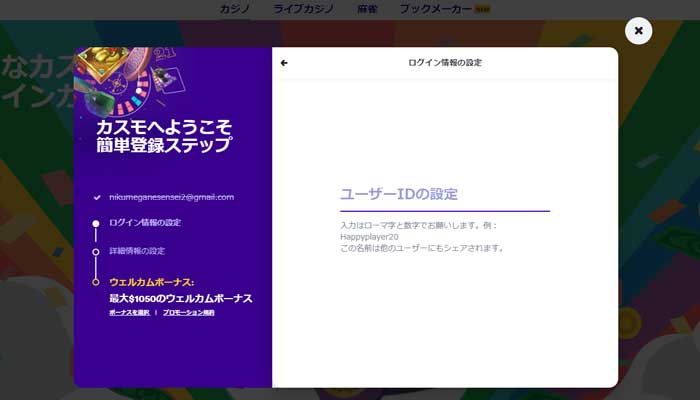Select the 詳細情報の設定 step
Screen dimensions: 700x400
coord(137,251)
